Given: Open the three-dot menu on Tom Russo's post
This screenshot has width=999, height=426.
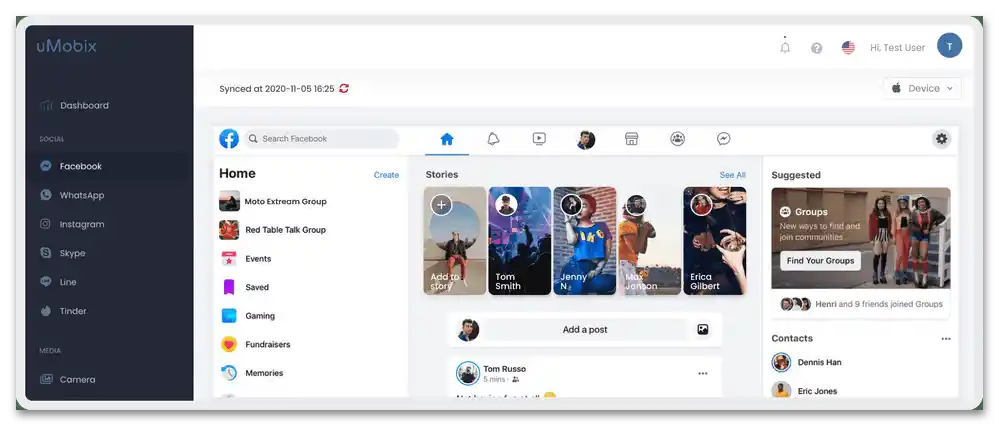Looking at the screenshot, I should click(703, 374).
